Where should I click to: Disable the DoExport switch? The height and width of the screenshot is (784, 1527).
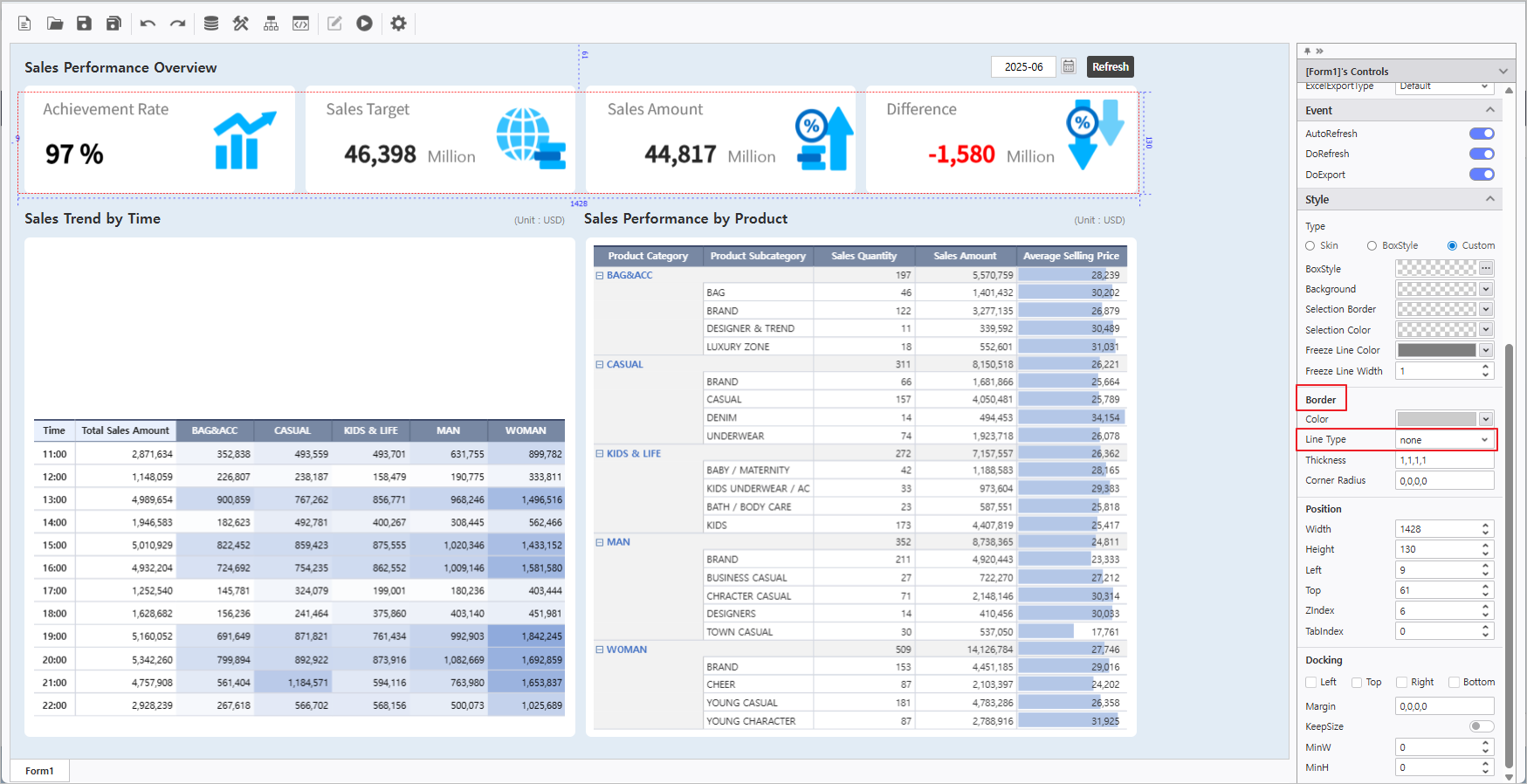(1481, 175)
